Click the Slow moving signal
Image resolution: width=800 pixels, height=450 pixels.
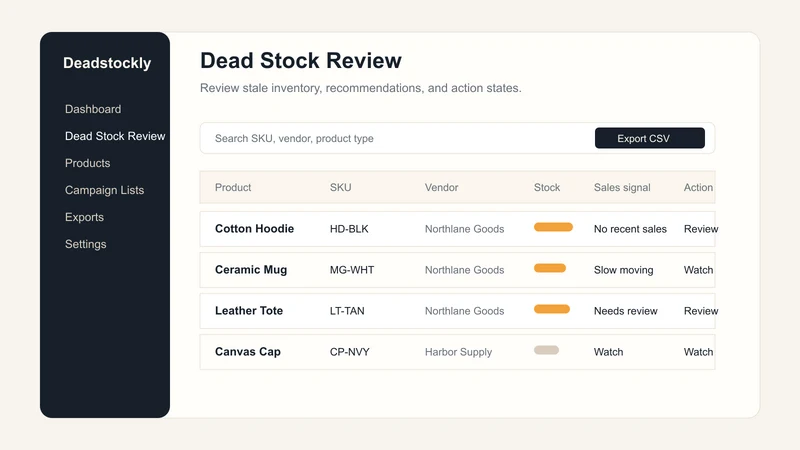pos(623,270)
